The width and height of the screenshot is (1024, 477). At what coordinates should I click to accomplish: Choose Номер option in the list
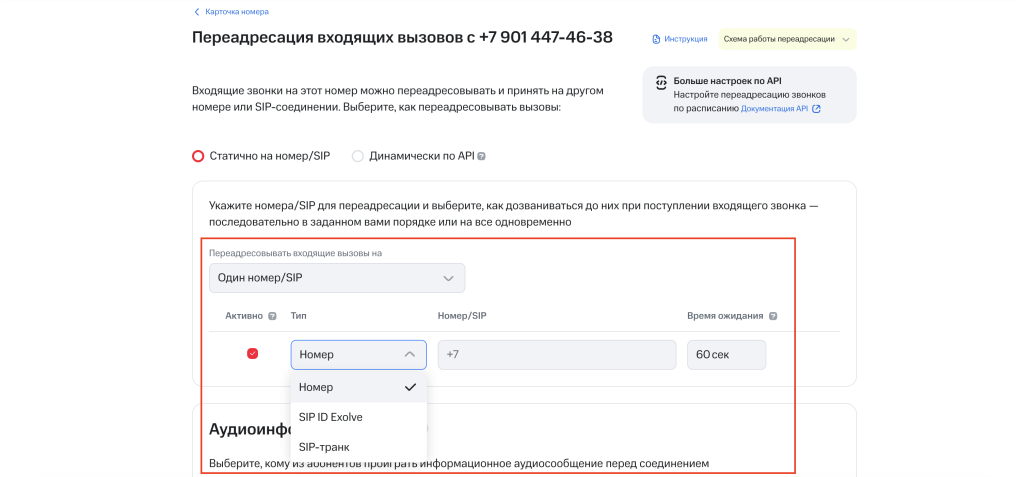click(x=359, y=387)
